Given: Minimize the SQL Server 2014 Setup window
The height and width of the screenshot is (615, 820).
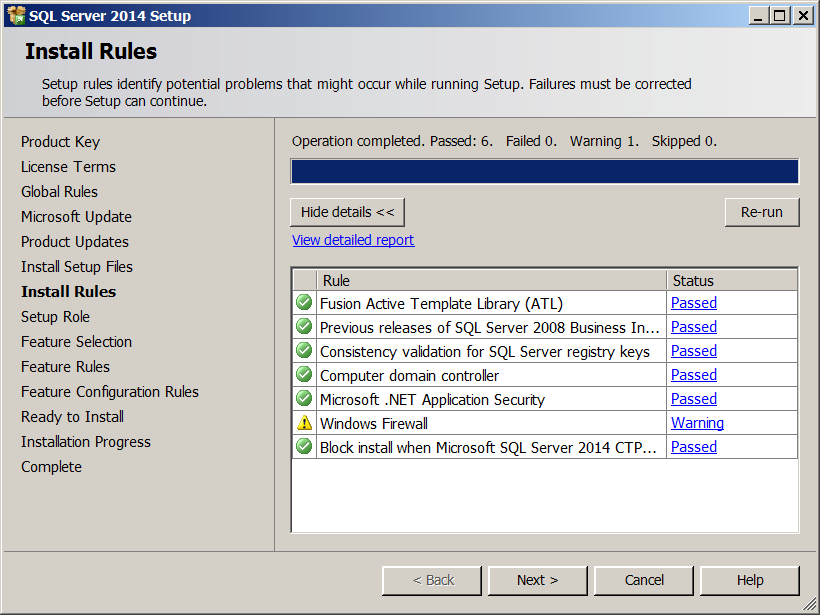Looking at the screenshot, I should (x=759, y=15).
